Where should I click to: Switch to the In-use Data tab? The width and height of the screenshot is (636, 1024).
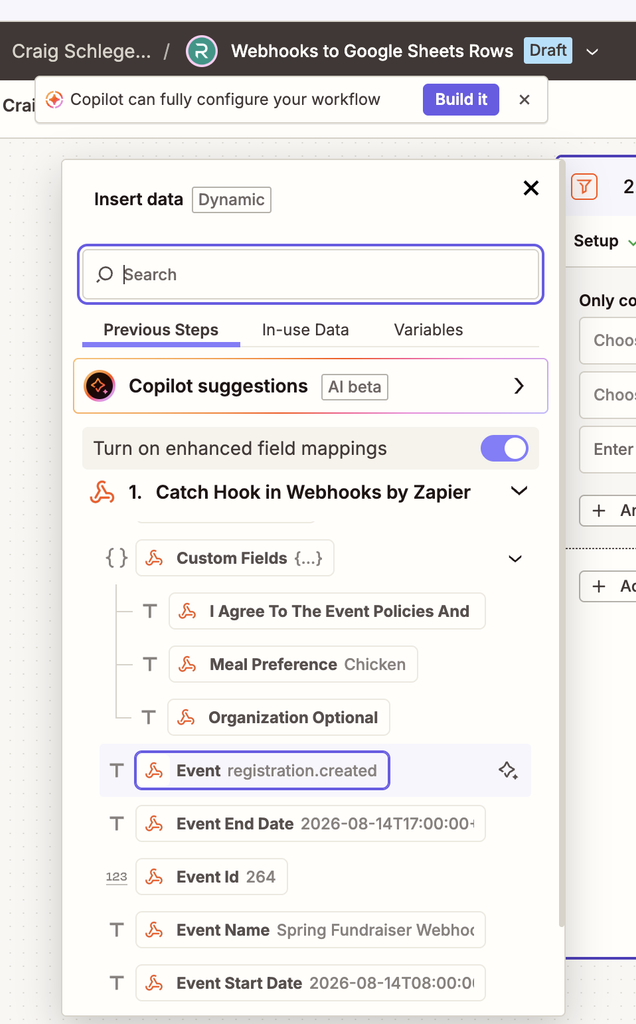(x=305, y=330)
